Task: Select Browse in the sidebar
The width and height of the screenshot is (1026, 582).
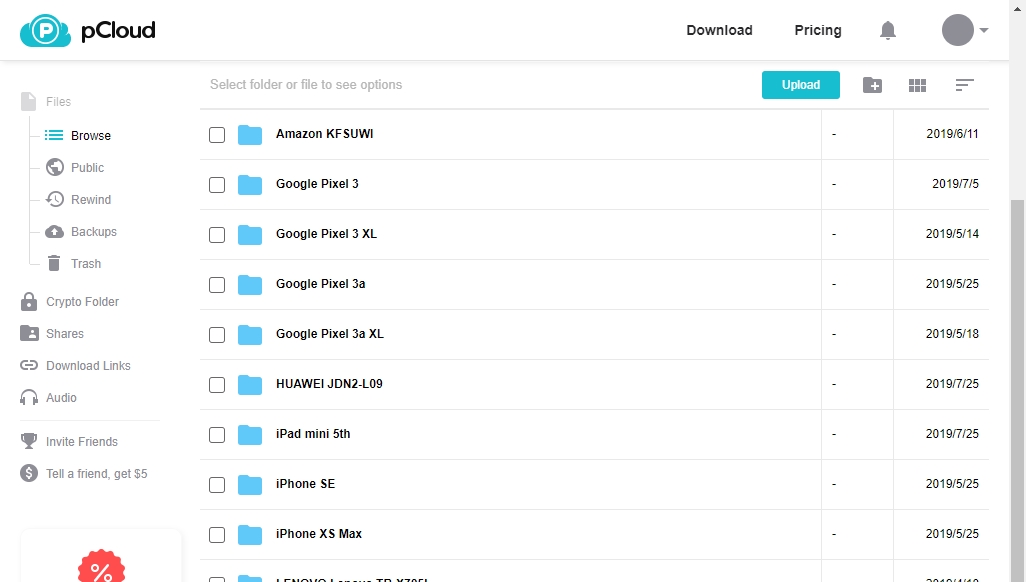Action: (91, 136)
